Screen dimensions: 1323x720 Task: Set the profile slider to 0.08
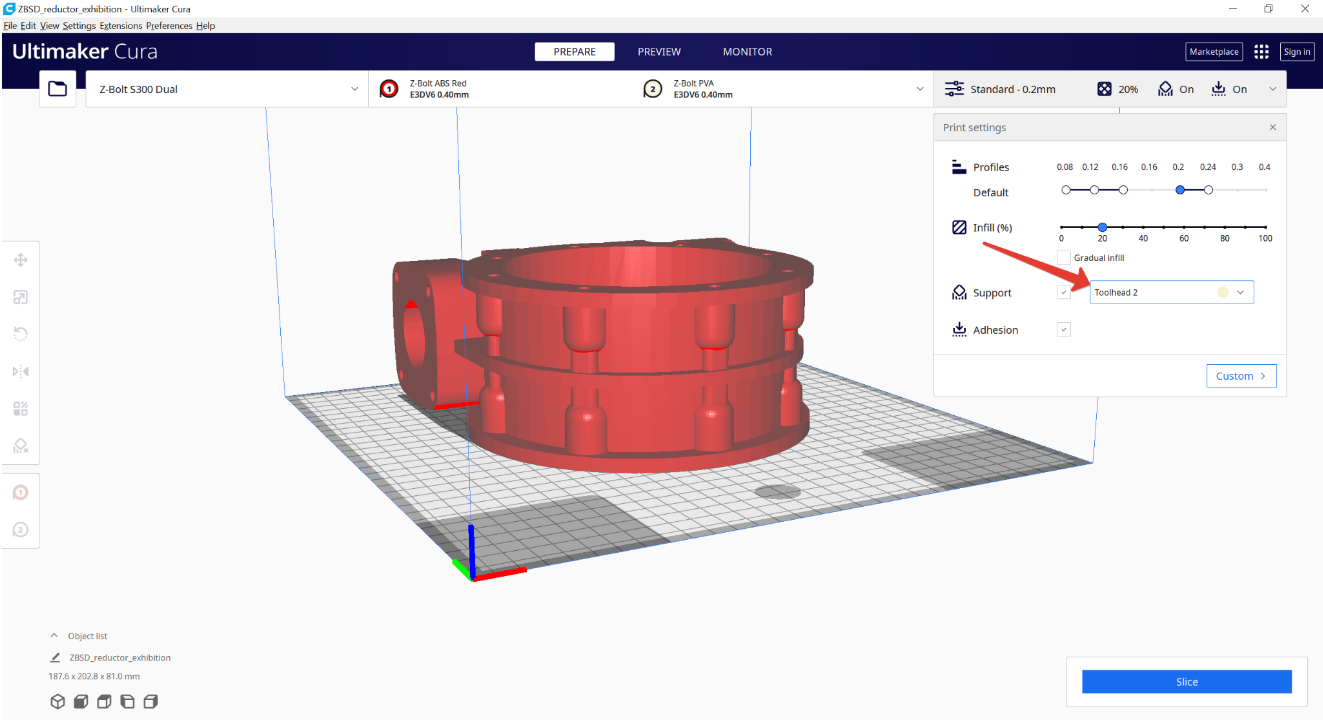click(x=1066, y=190)
